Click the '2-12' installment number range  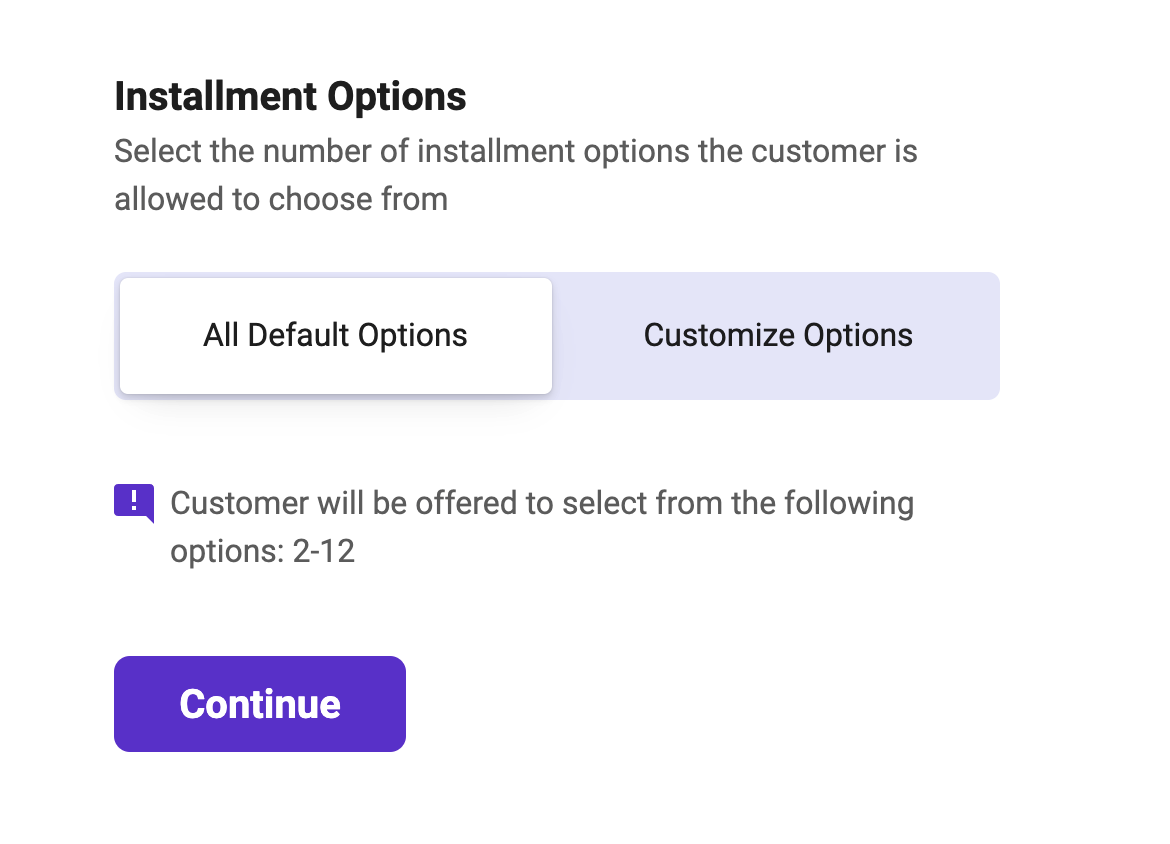coord(324,551)
